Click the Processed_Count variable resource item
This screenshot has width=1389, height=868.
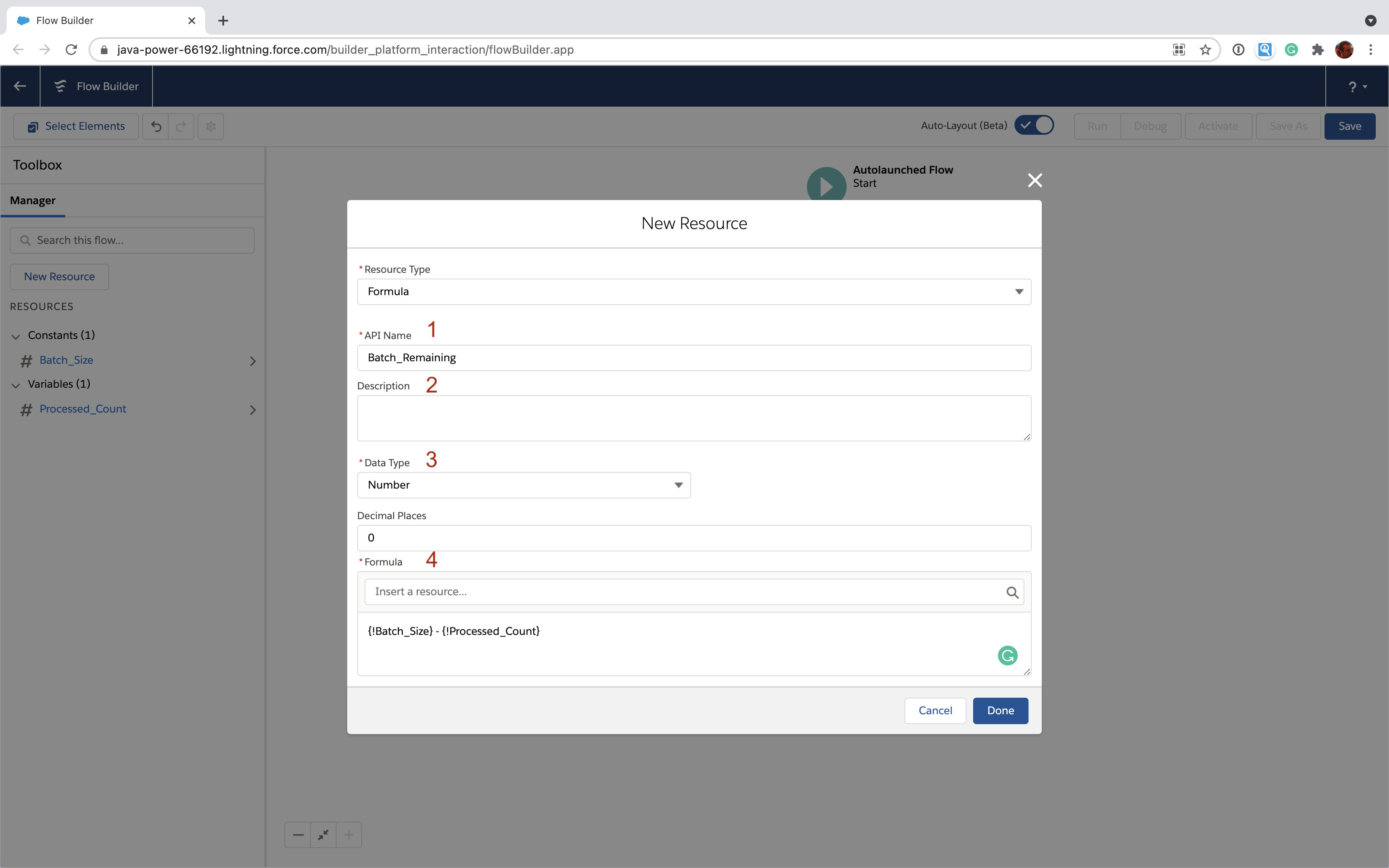(82, 408)
